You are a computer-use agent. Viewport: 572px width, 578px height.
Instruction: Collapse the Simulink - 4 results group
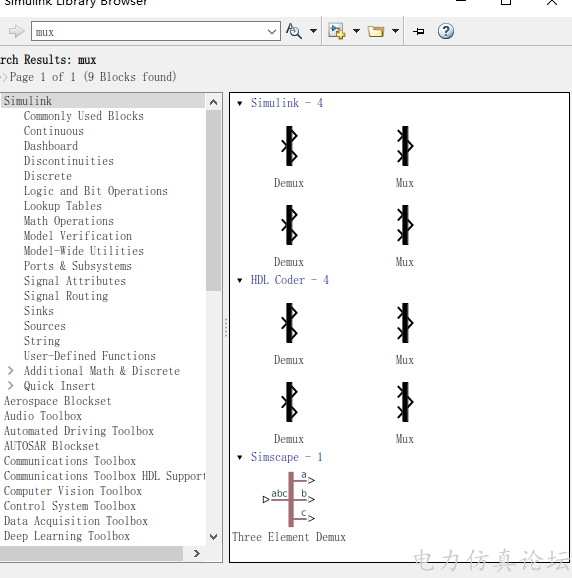240,103
